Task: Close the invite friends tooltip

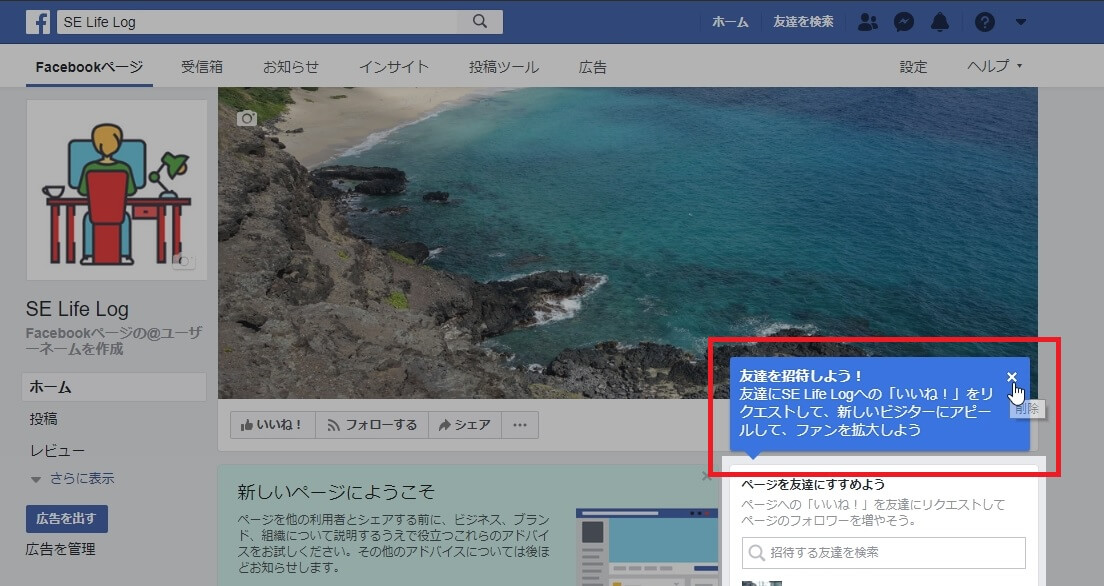Action: coord(1012,377)
